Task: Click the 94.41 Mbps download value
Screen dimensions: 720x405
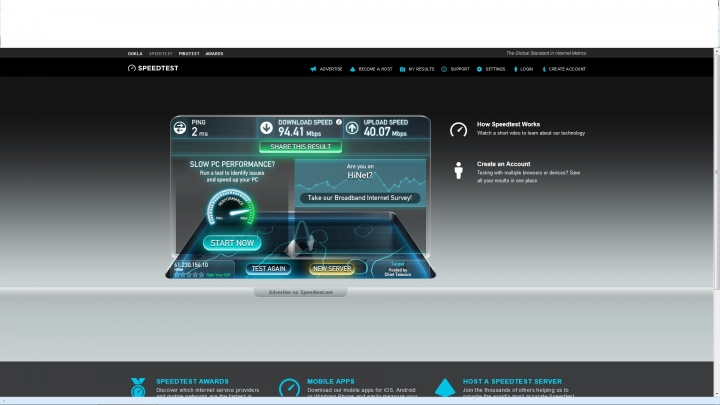Action: tap(299, 132)
